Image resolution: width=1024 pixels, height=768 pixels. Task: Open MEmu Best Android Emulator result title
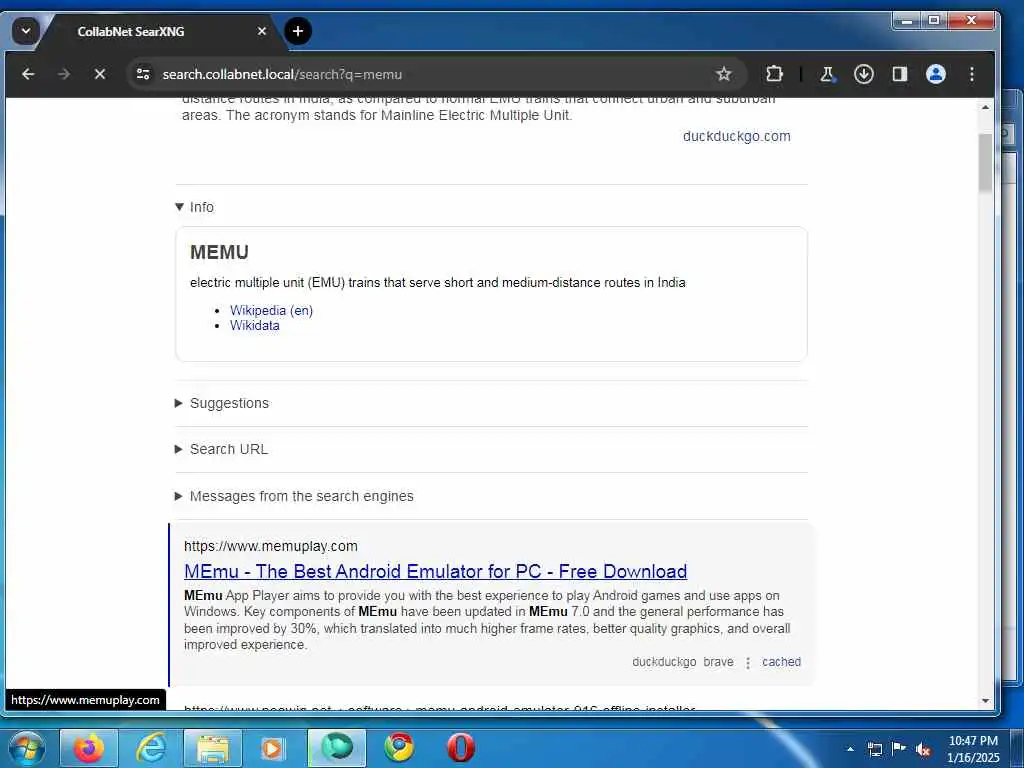(x=436, y=571)
